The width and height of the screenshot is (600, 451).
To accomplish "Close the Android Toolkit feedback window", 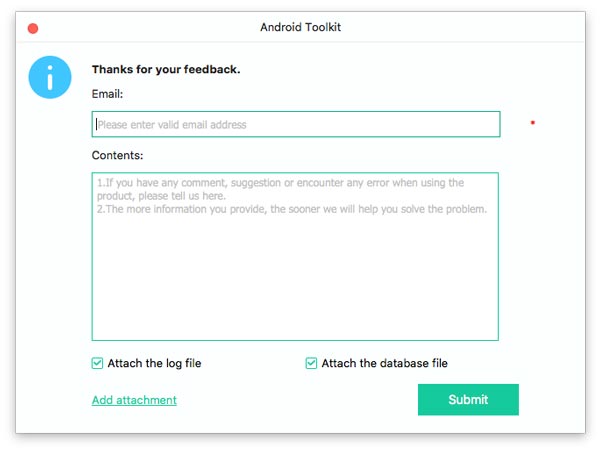I will [x=33, y=28].
